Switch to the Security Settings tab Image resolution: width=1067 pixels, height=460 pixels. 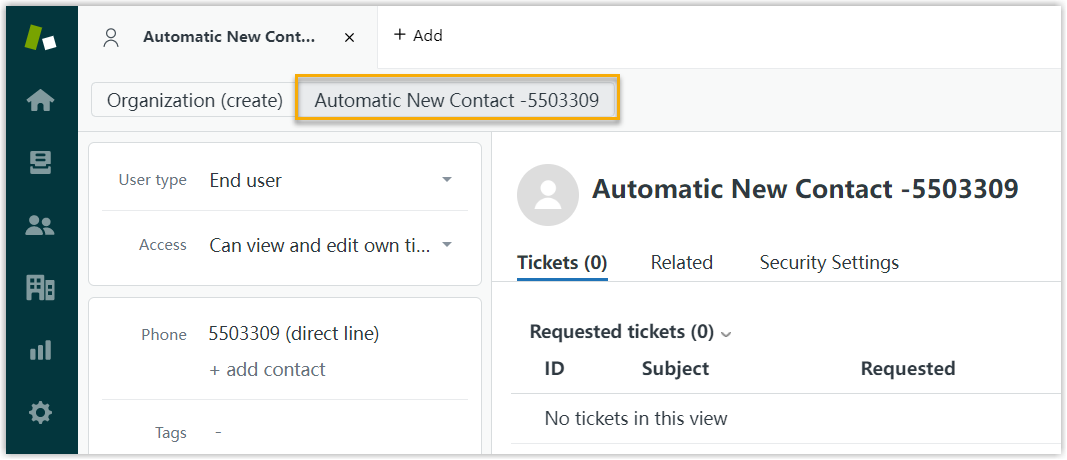(x=828, y=263)
